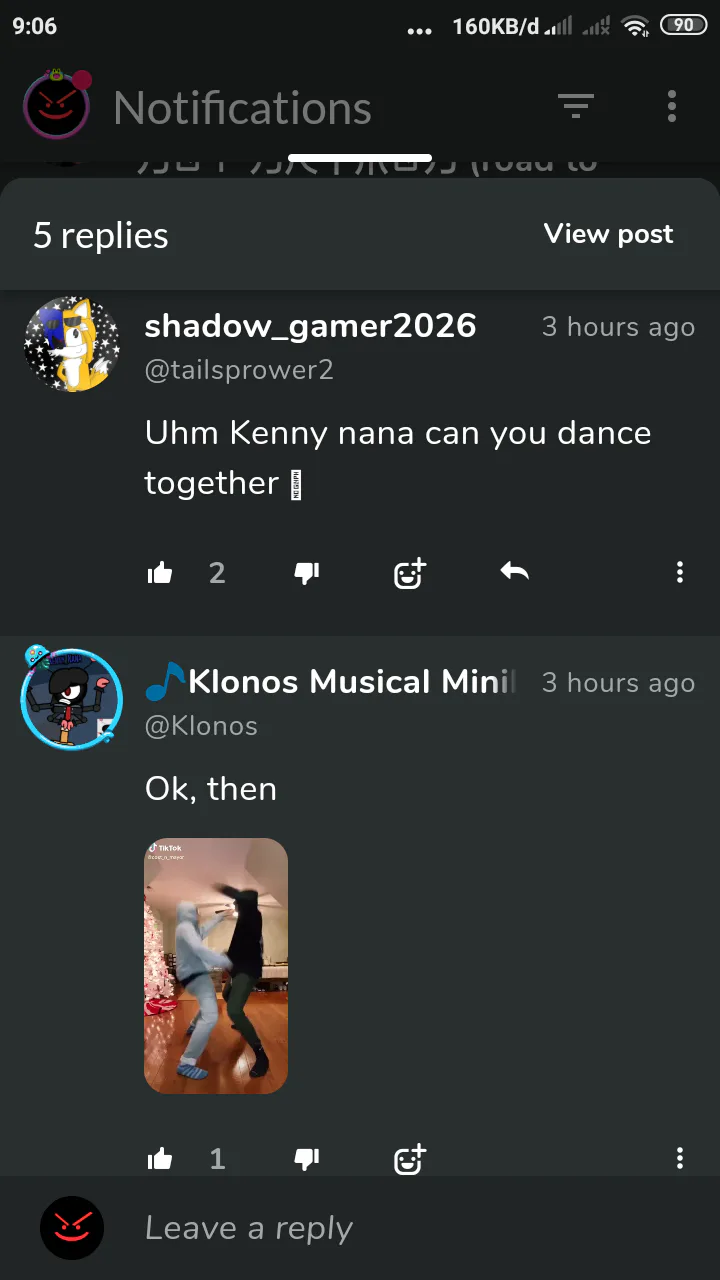This screenshot has width=720, height=1280.
Task: Open the Notifications overflow menu
Action: coord(672,106)
